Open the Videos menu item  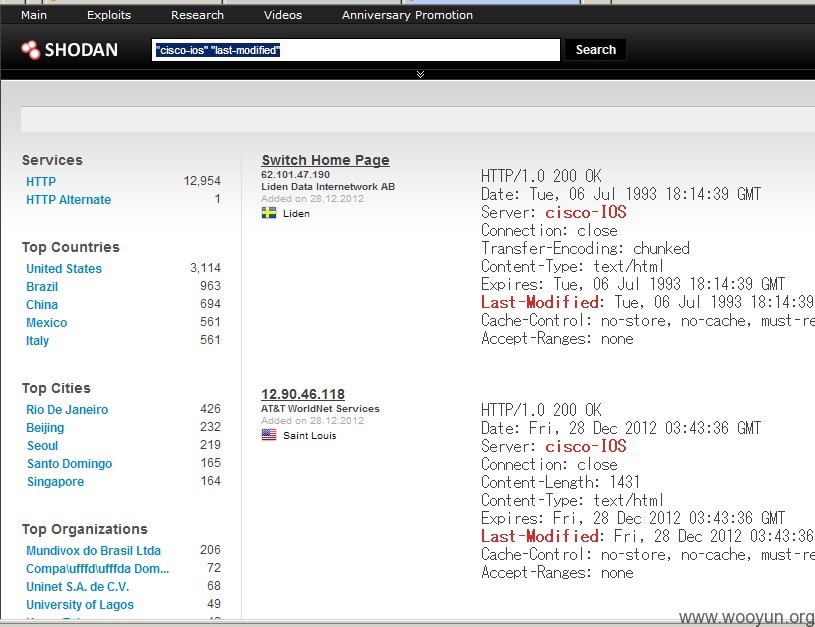(283, 15)
